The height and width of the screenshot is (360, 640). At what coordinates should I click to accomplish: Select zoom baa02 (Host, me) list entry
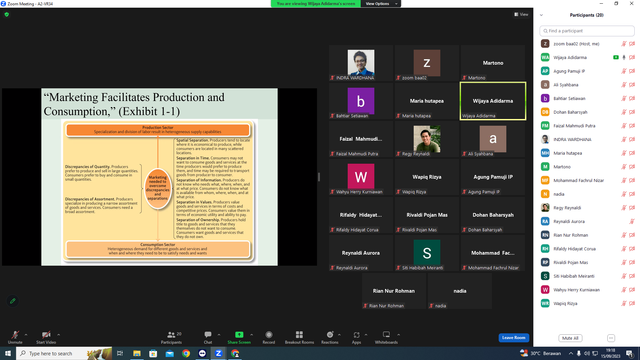pos(587,44)
